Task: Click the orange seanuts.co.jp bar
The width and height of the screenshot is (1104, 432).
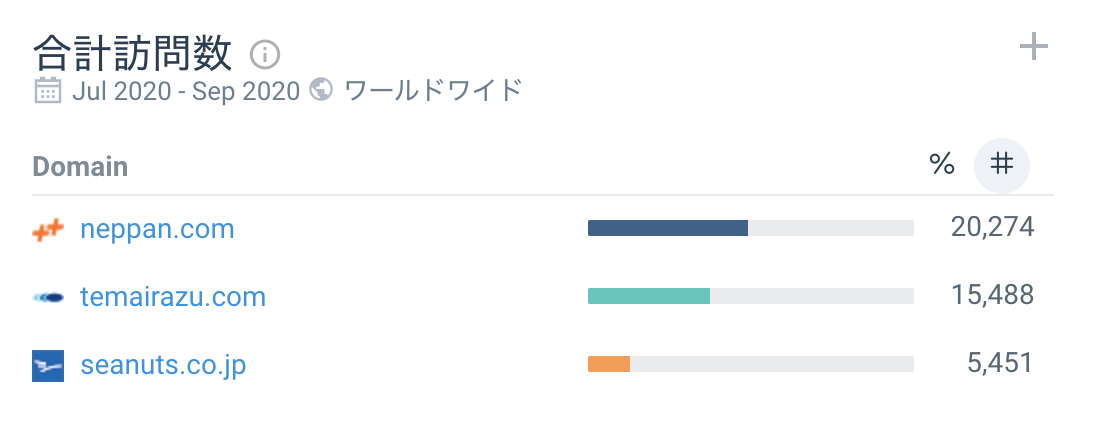Action: [x=608, y=364]
